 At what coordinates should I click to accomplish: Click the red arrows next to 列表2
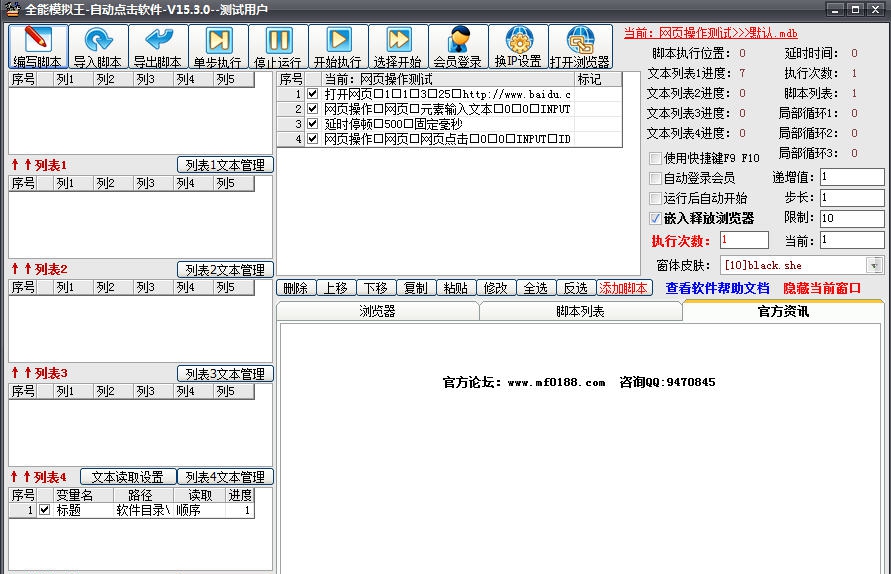[21, 269]
